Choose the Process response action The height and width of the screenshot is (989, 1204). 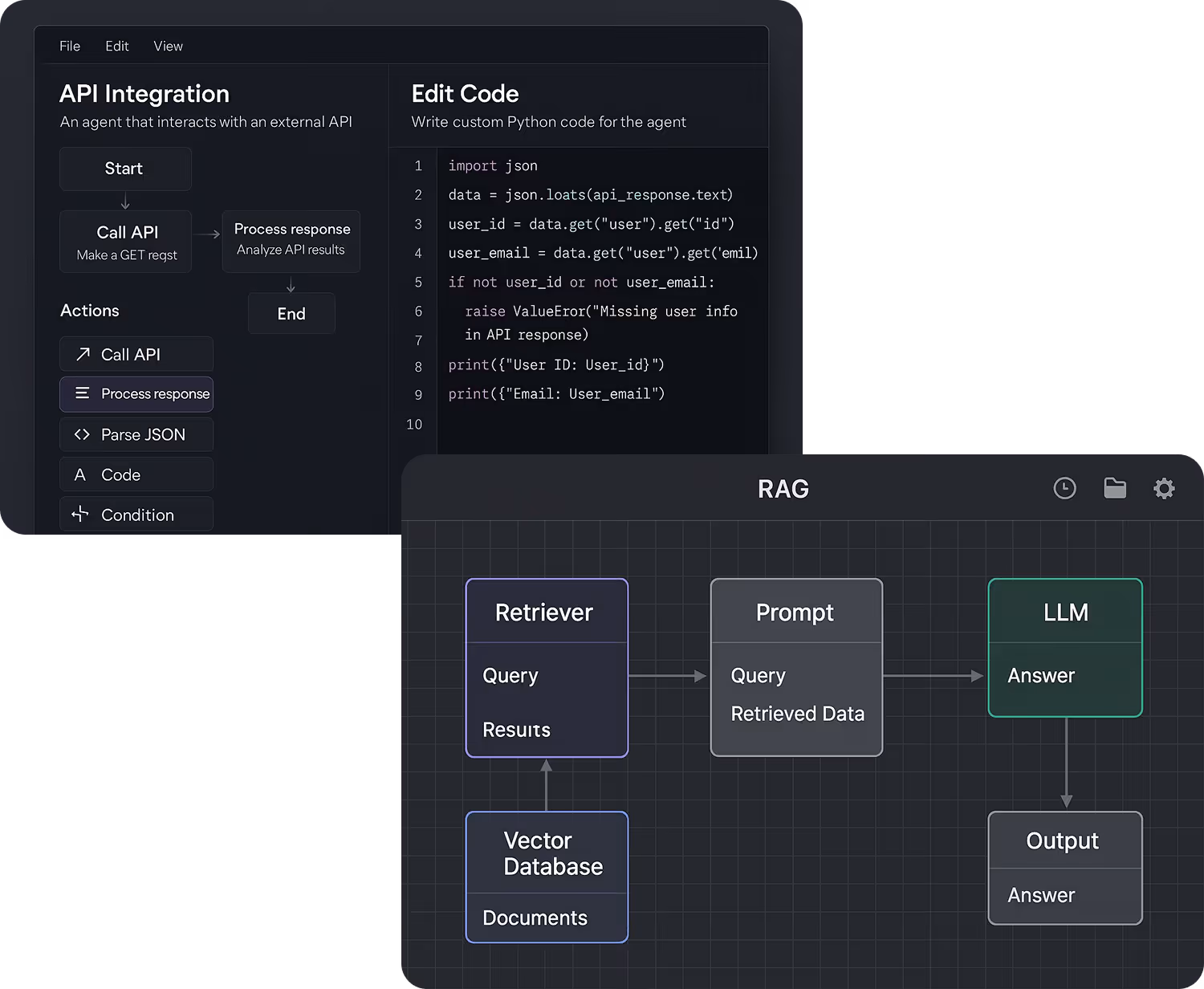click(136, 394)
